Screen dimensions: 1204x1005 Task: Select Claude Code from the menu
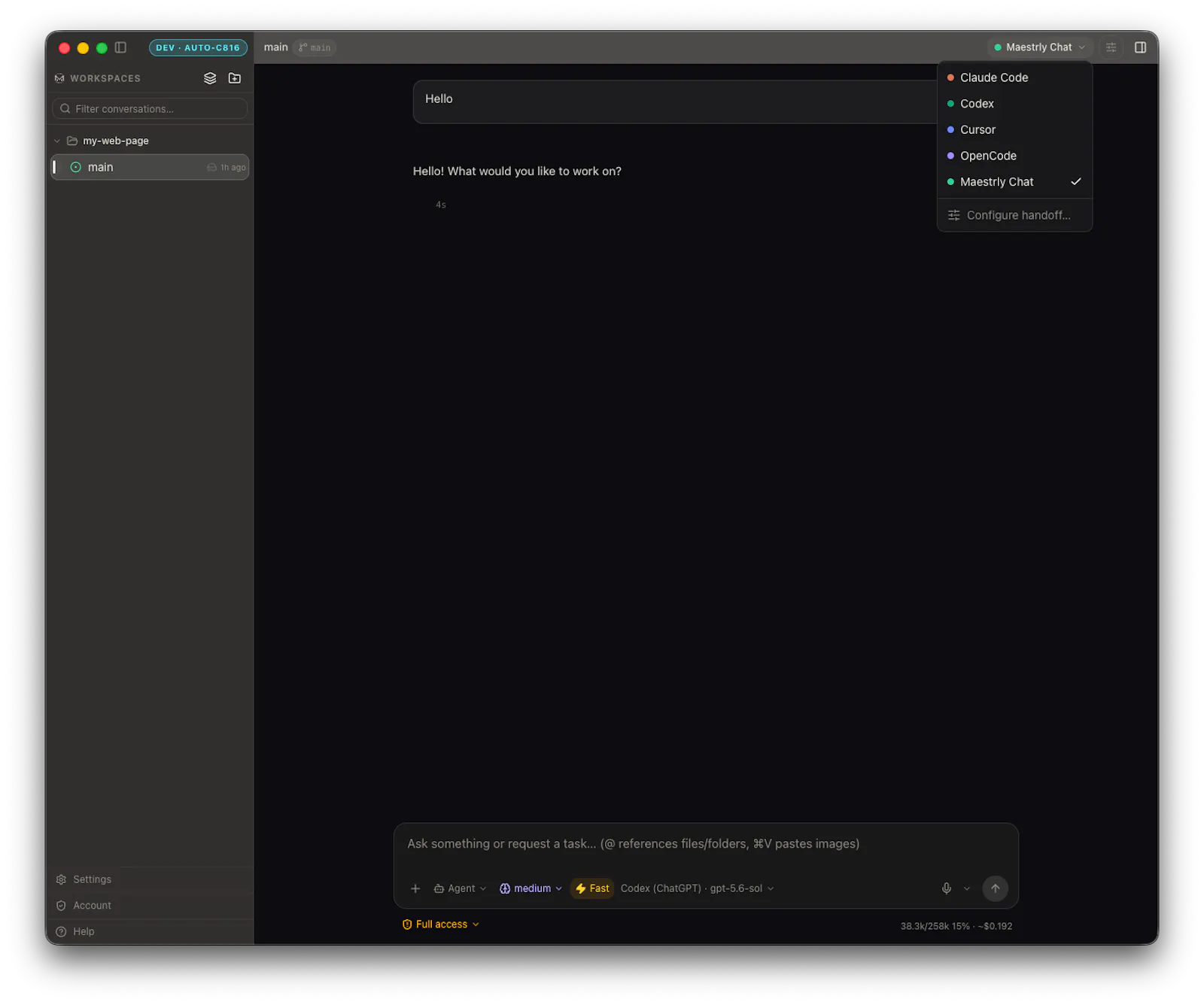pyautogui.click(x=1014, y=77)
